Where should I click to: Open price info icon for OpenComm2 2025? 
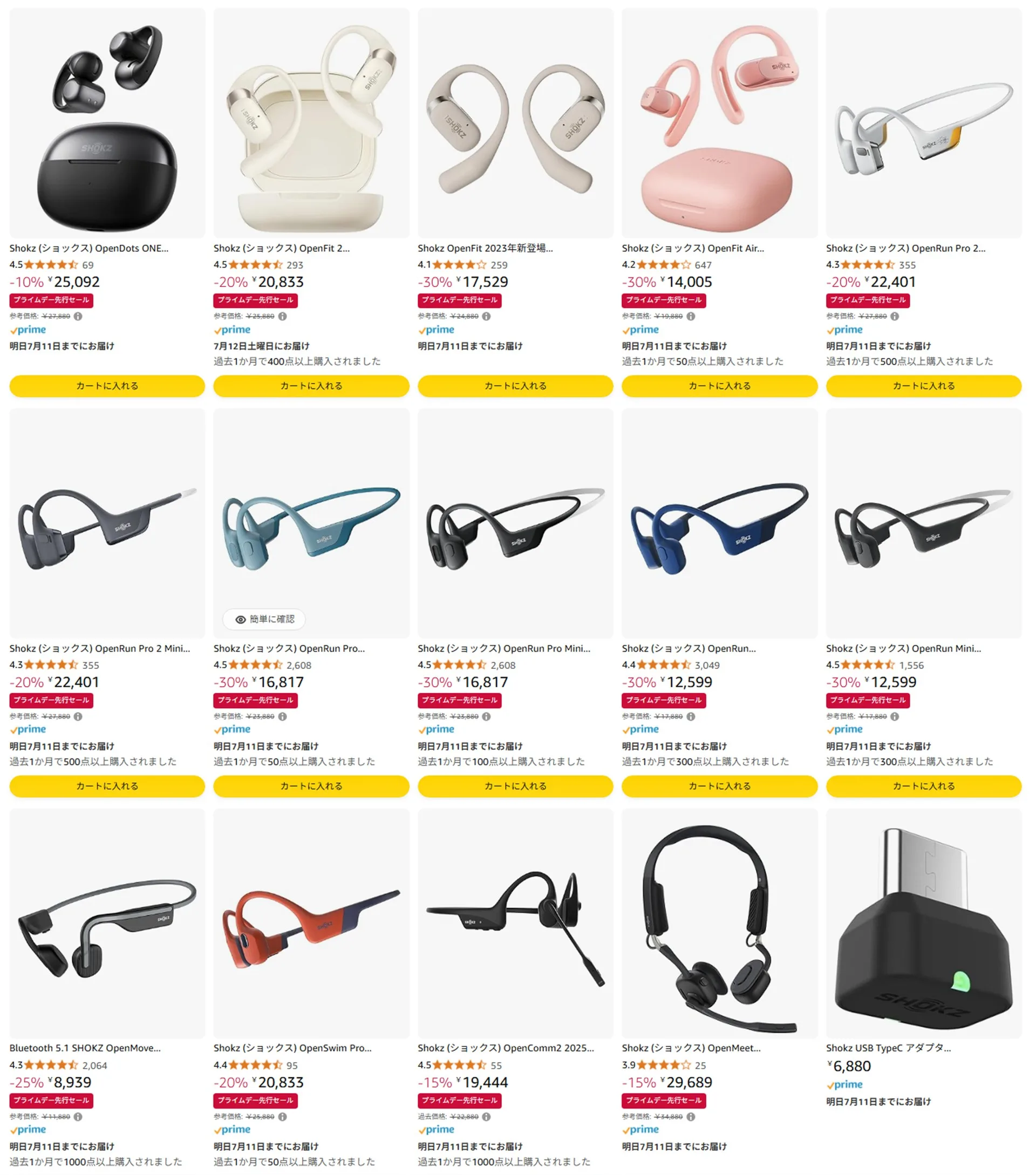click(x=486, y=1116)
